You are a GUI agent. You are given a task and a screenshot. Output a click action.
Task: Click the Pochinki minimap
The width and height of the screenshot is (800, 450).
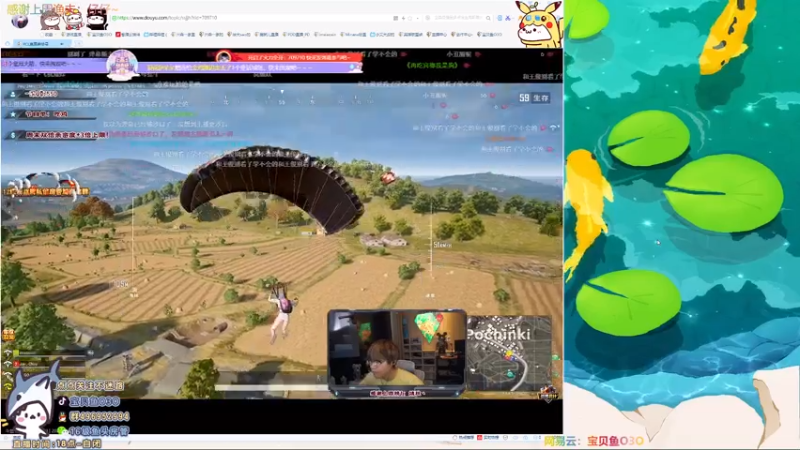coord(509,353)
